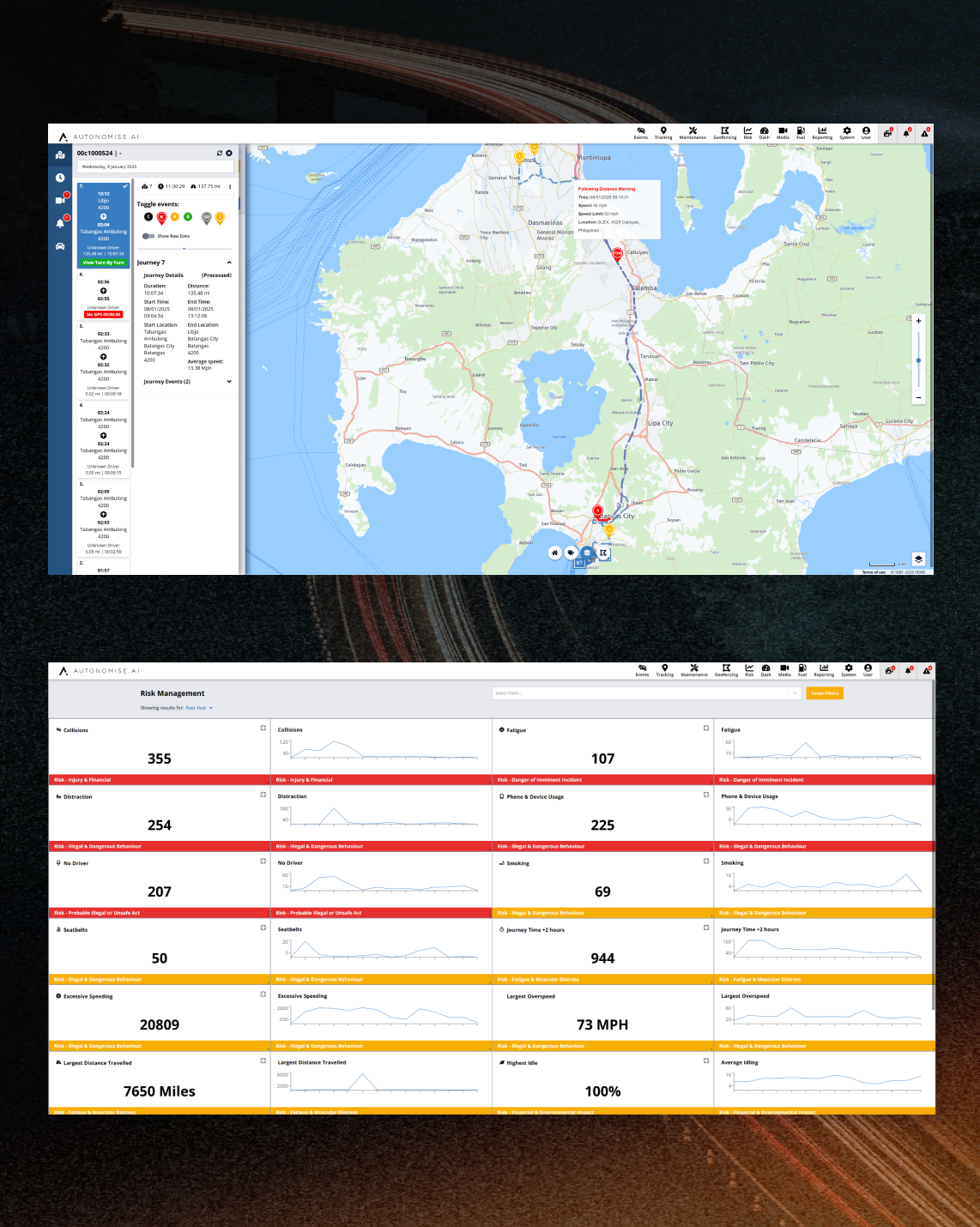Open the three-dot options menu beside 137.75 mi
The image size is (980, 1227).
point(230,186)
